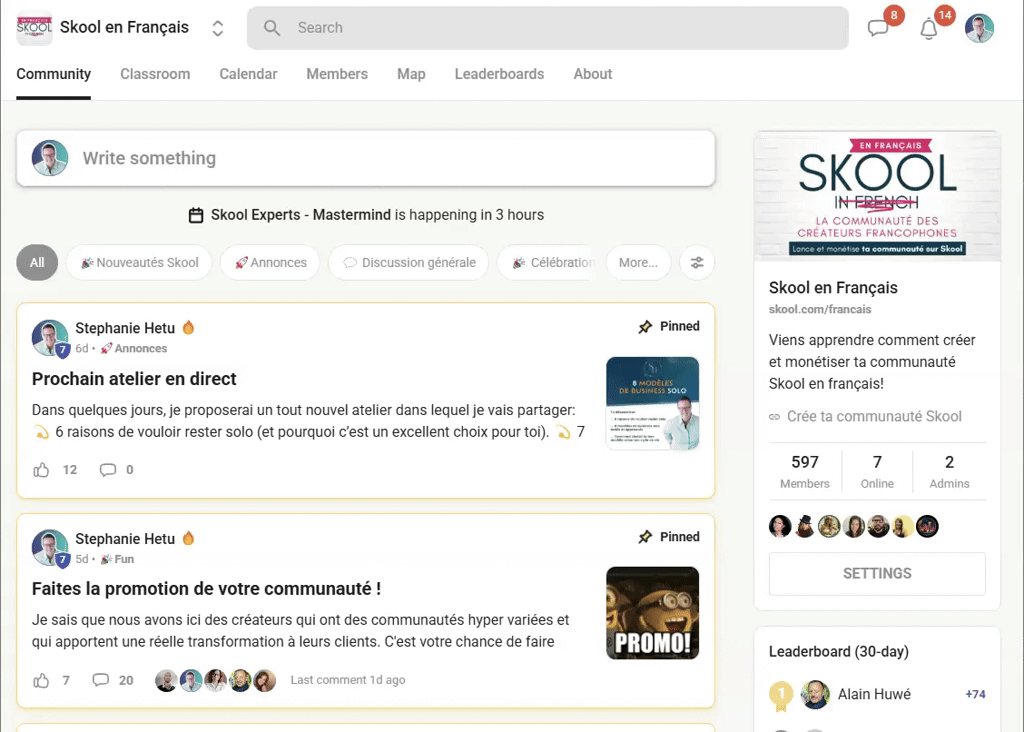1024x732 pixels.
Task: Open the Calendar tab
Action: [x=248, y=74]
